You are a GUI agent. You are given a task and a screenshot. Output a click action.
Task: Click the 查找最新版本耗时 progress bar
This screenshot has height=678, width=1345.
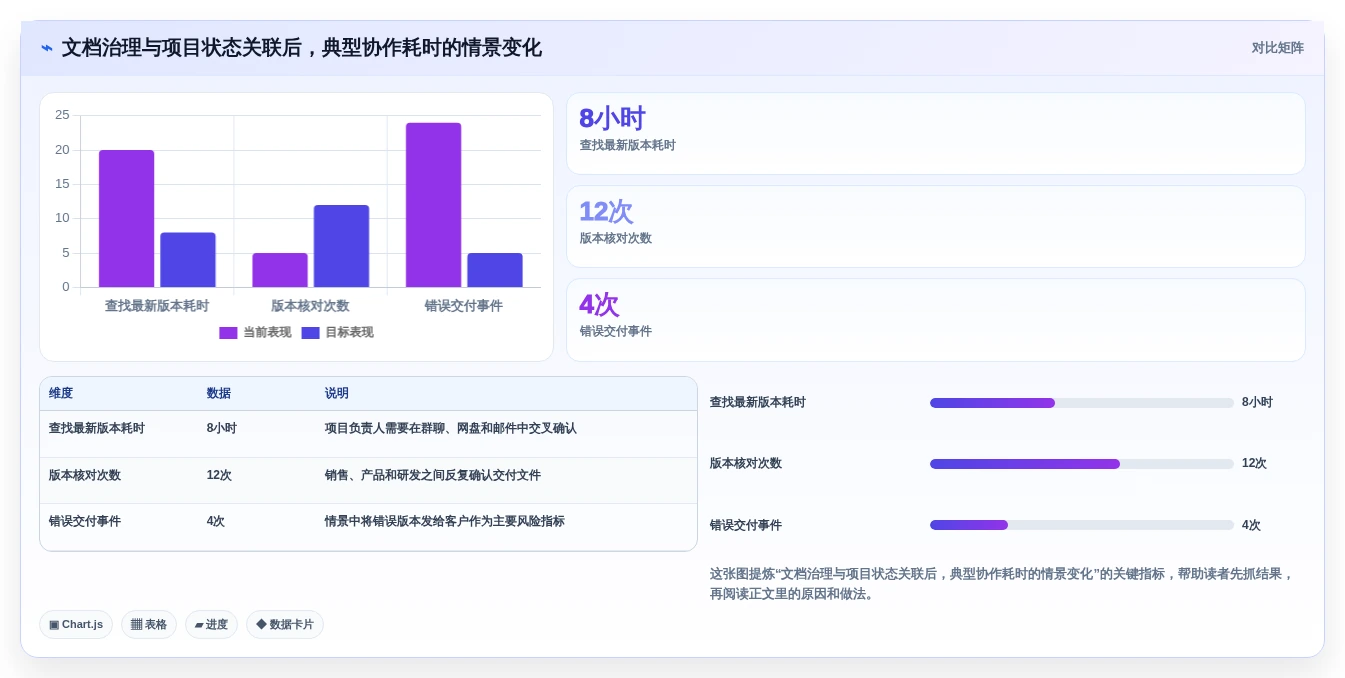coord(1082,403)
